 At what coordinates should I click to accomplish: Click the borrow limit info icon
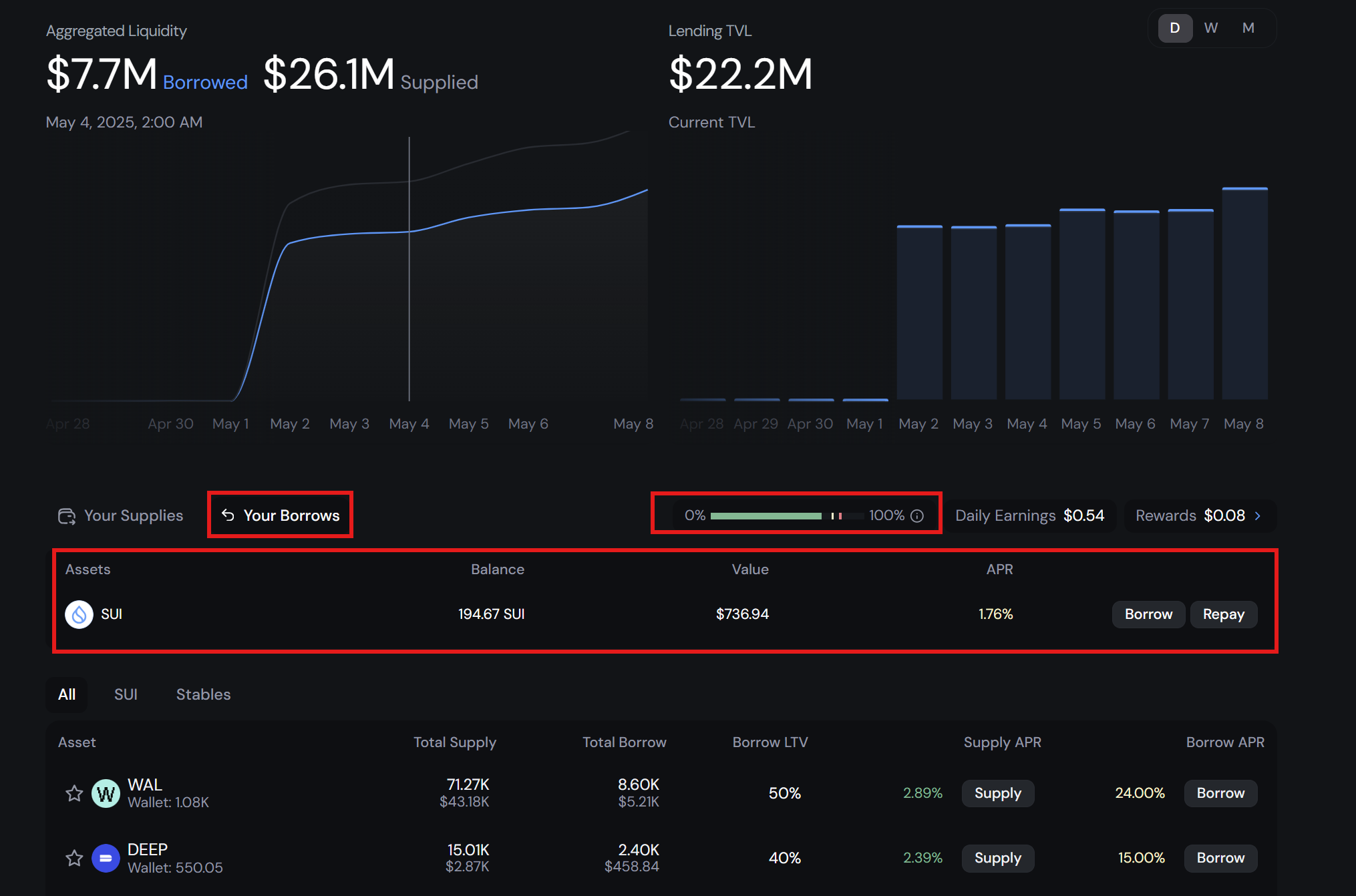click(918, 515)
